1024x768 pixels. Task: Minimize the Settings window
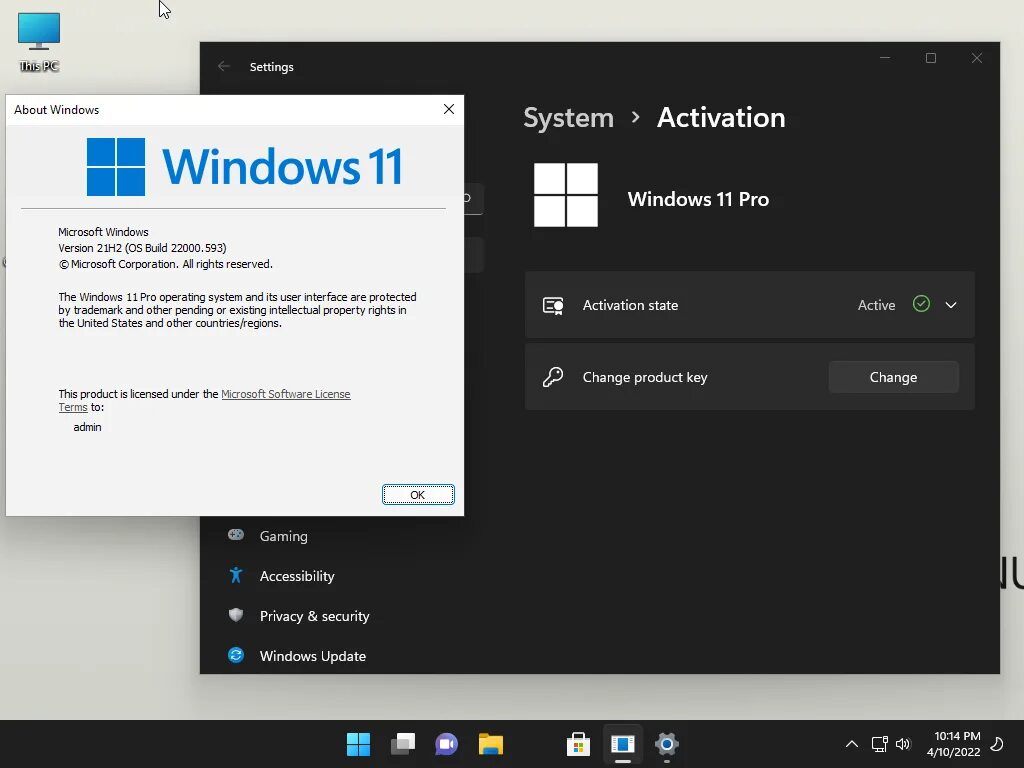[x=885, y=58]
